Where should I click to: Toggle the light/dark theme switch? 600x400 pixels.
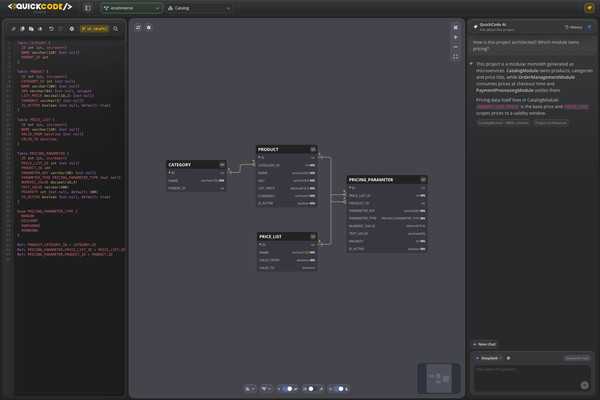pyautogui.click(x=339, y=389)
